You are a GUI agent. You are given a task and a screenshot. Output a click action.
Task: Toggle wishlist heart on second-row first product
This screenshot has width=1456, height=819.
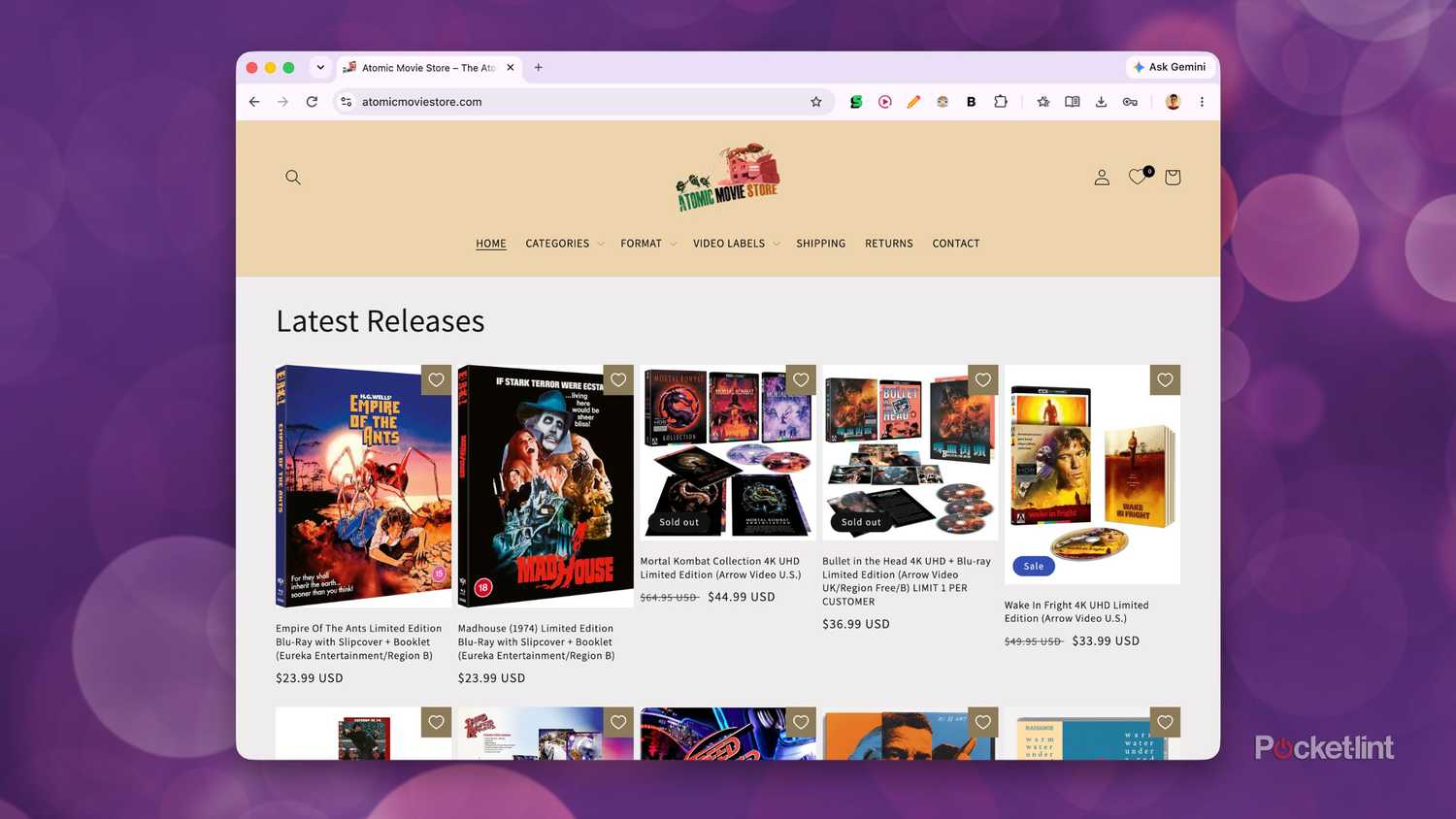click(436, 722)
